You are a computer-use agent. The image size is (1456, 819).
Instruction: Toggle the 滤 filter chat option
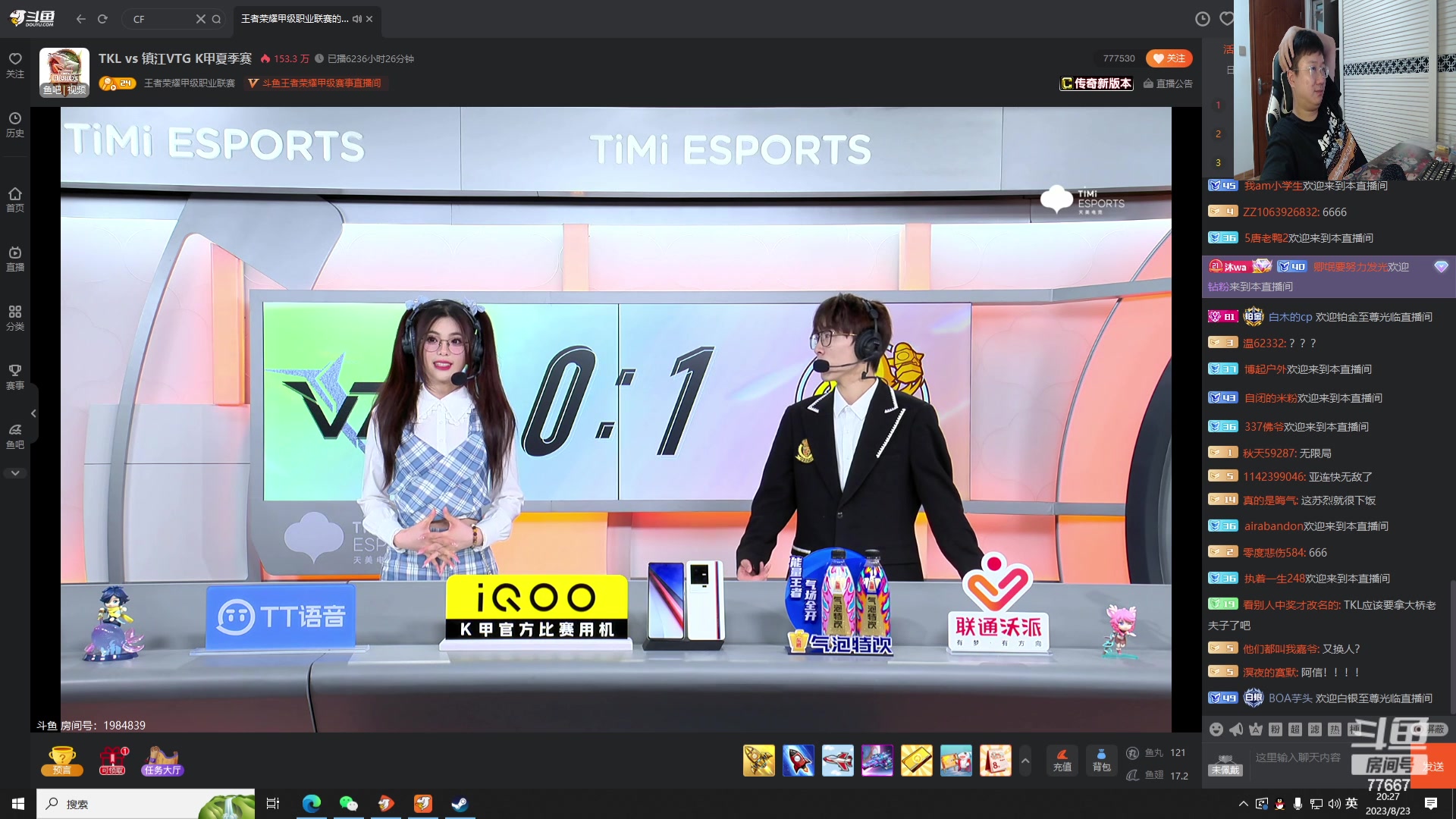pos(1315,730)
